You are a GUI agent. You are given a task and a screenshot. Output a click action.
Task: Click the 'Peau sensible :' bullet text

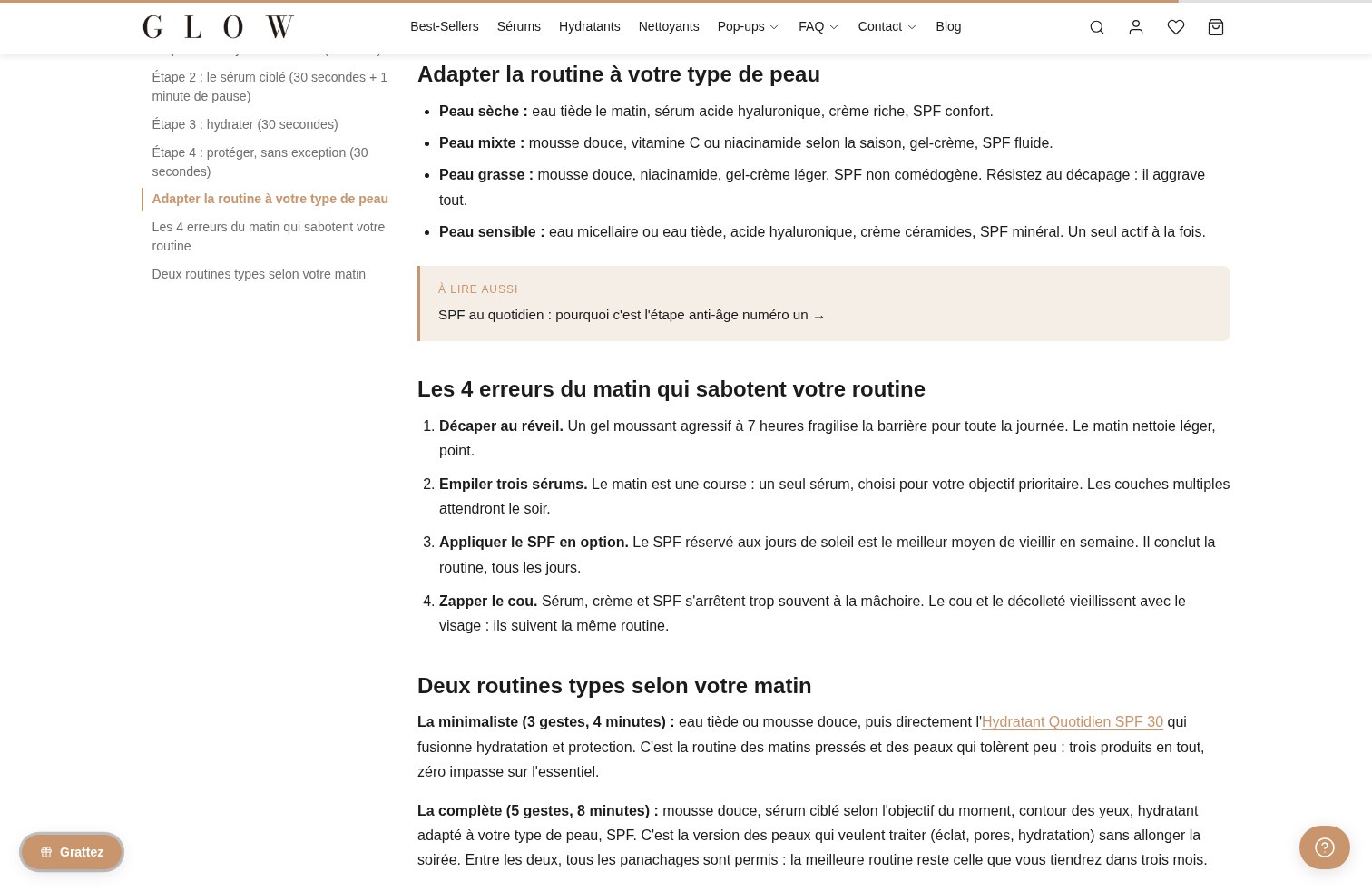[492, 232]
